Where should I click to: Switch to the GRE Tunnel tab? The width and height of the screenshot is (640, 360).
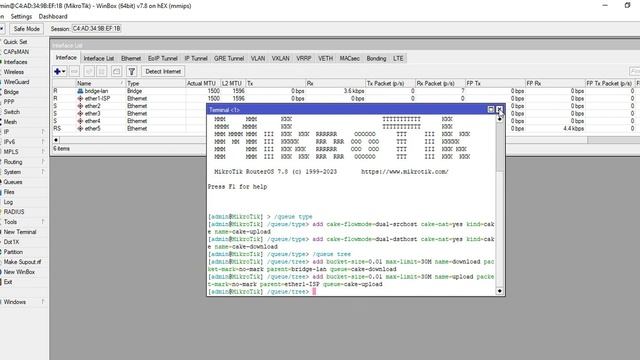point(229,58)
